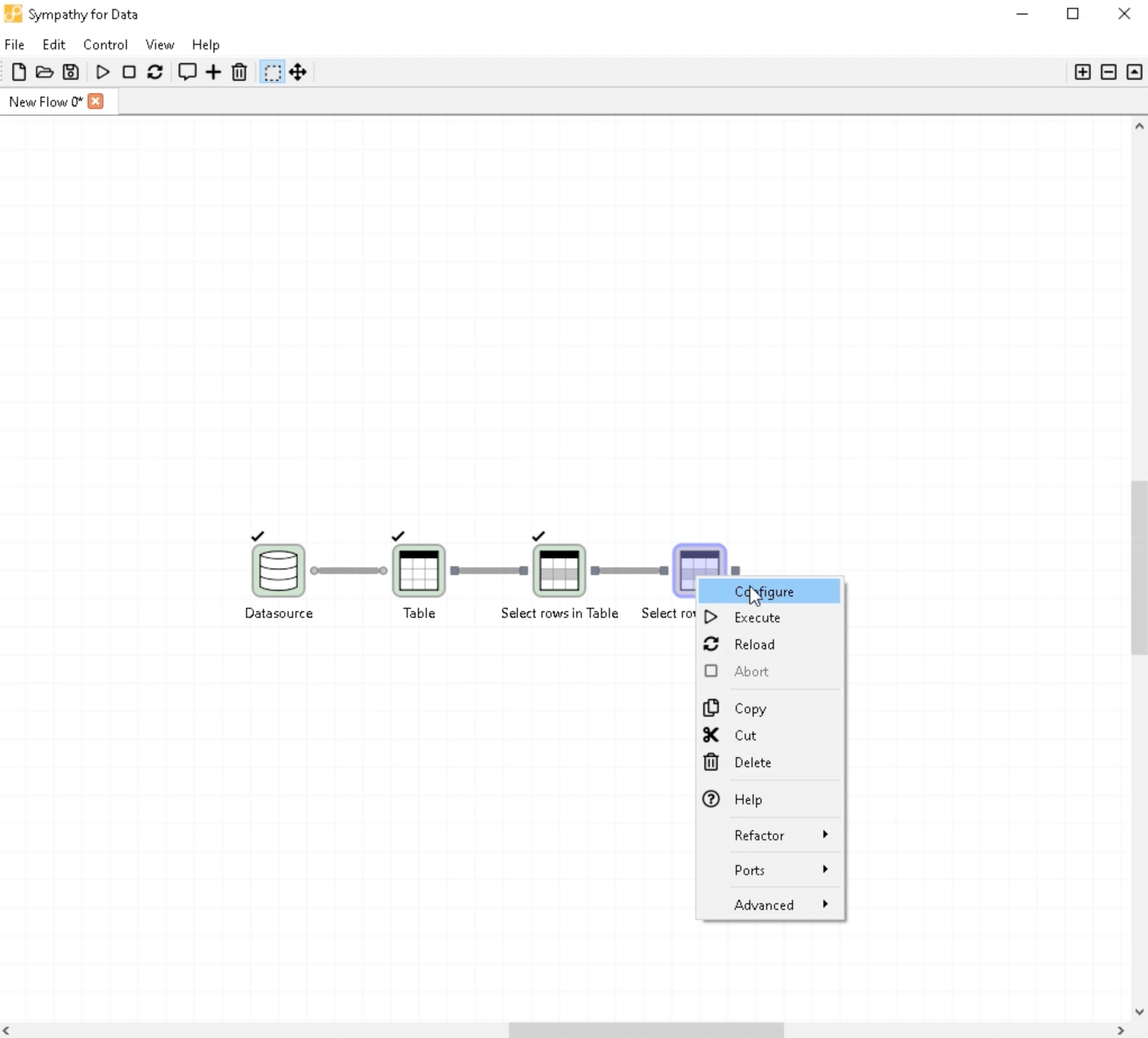Delete selection with the toolbar trash icon

click(239, 72)
